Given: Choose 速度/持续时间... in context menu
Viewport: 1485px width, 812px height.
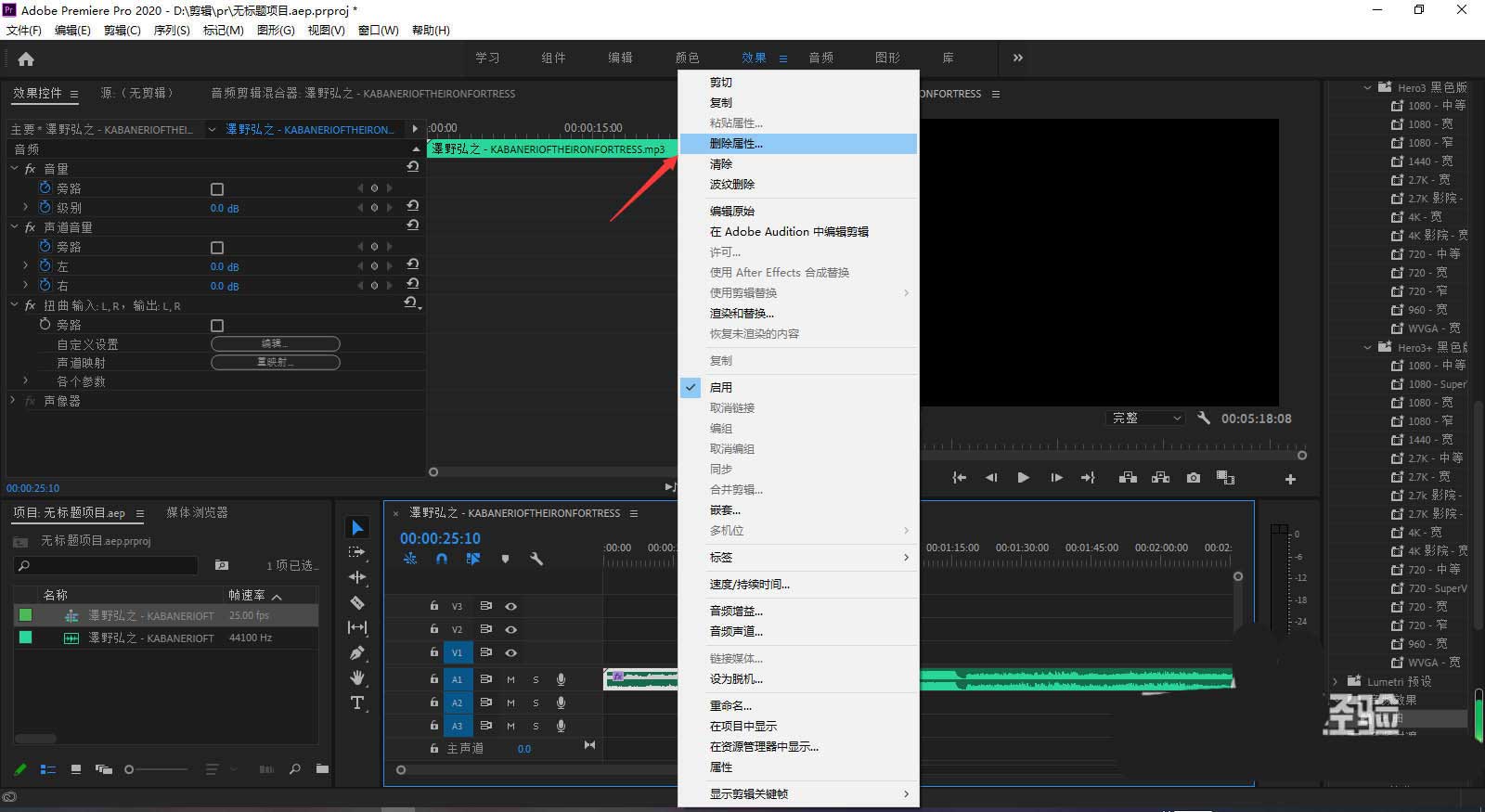Looking at the screenshot, I should [798, 585].
